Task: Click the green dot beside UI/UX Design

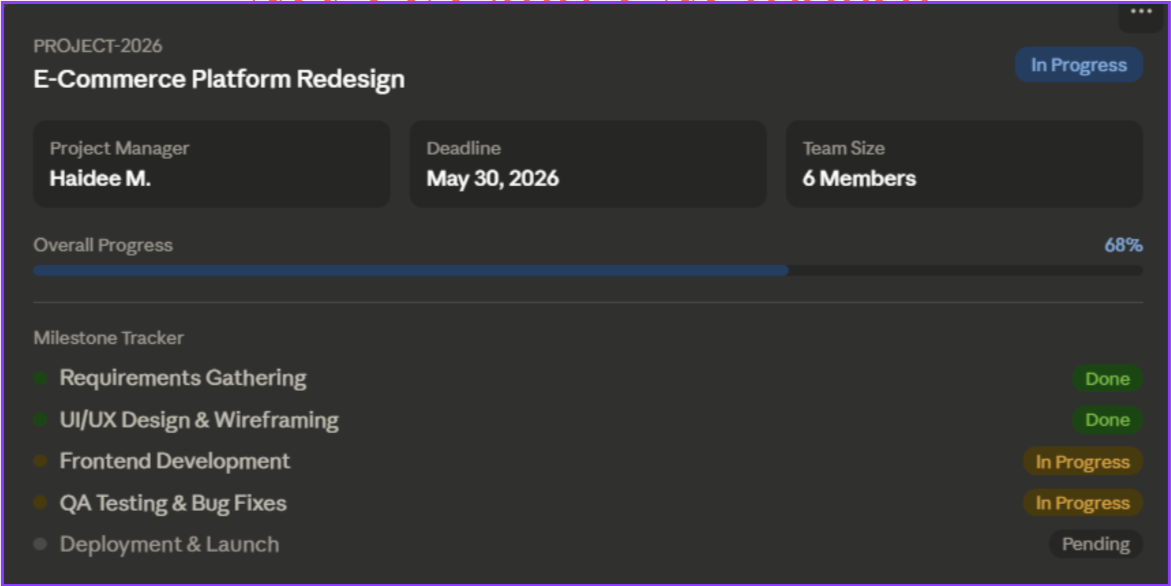Action: tap(41, 420)
